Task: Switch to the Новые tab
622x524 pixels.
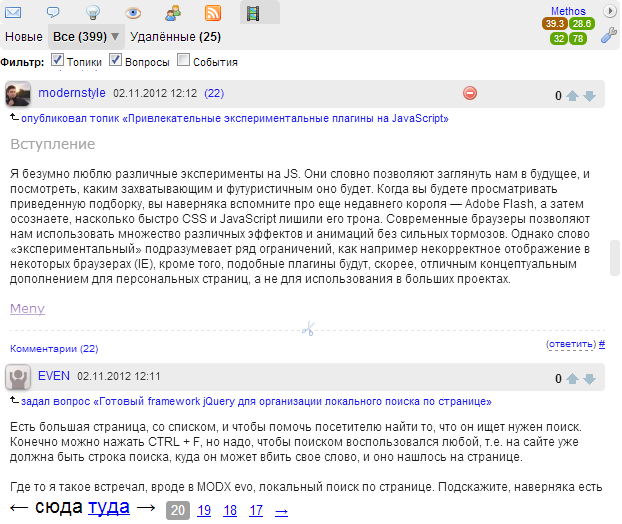Action: 24,37
